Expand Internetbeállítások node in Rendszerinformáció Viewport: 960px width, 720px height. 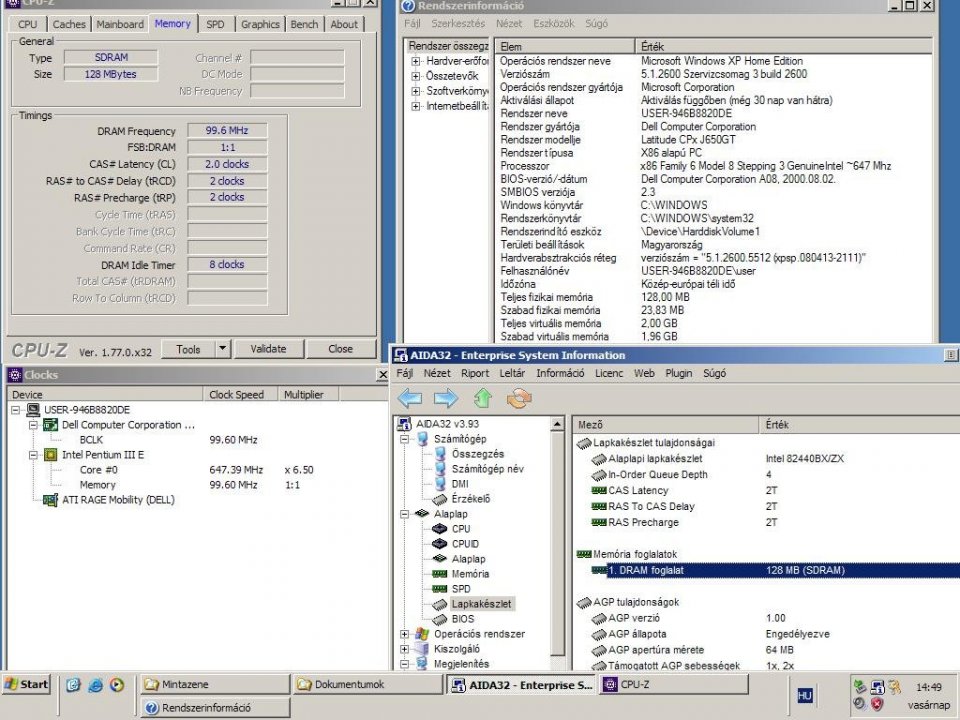pos(416,106)
